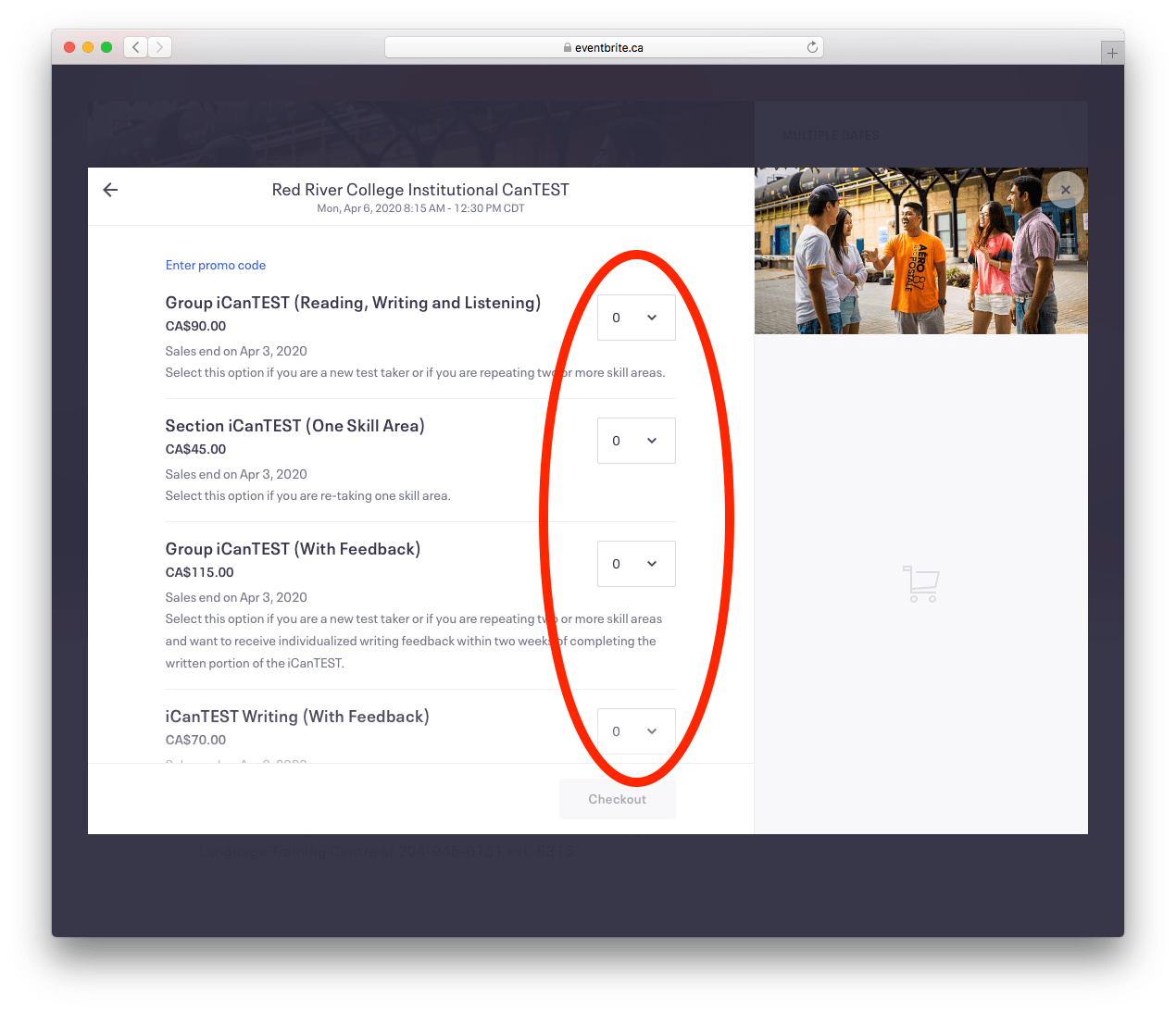Image resolution: width=1176 pixels, height=1011 pixels.
Task: Click the Checkout button
Action: coord(618,799)
